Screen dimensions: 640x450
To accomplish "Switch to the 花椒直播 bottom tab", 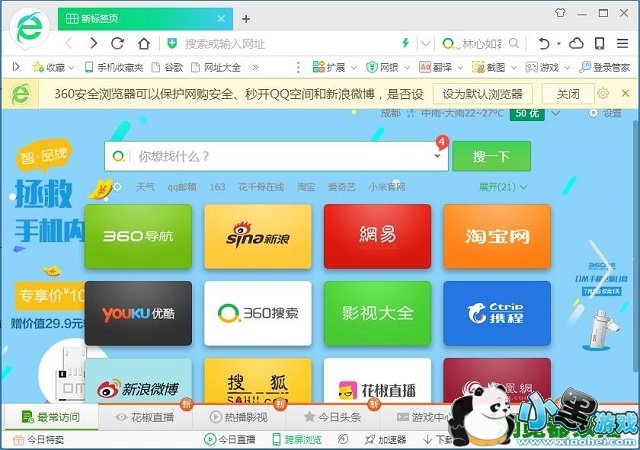I will click(145, 417).
